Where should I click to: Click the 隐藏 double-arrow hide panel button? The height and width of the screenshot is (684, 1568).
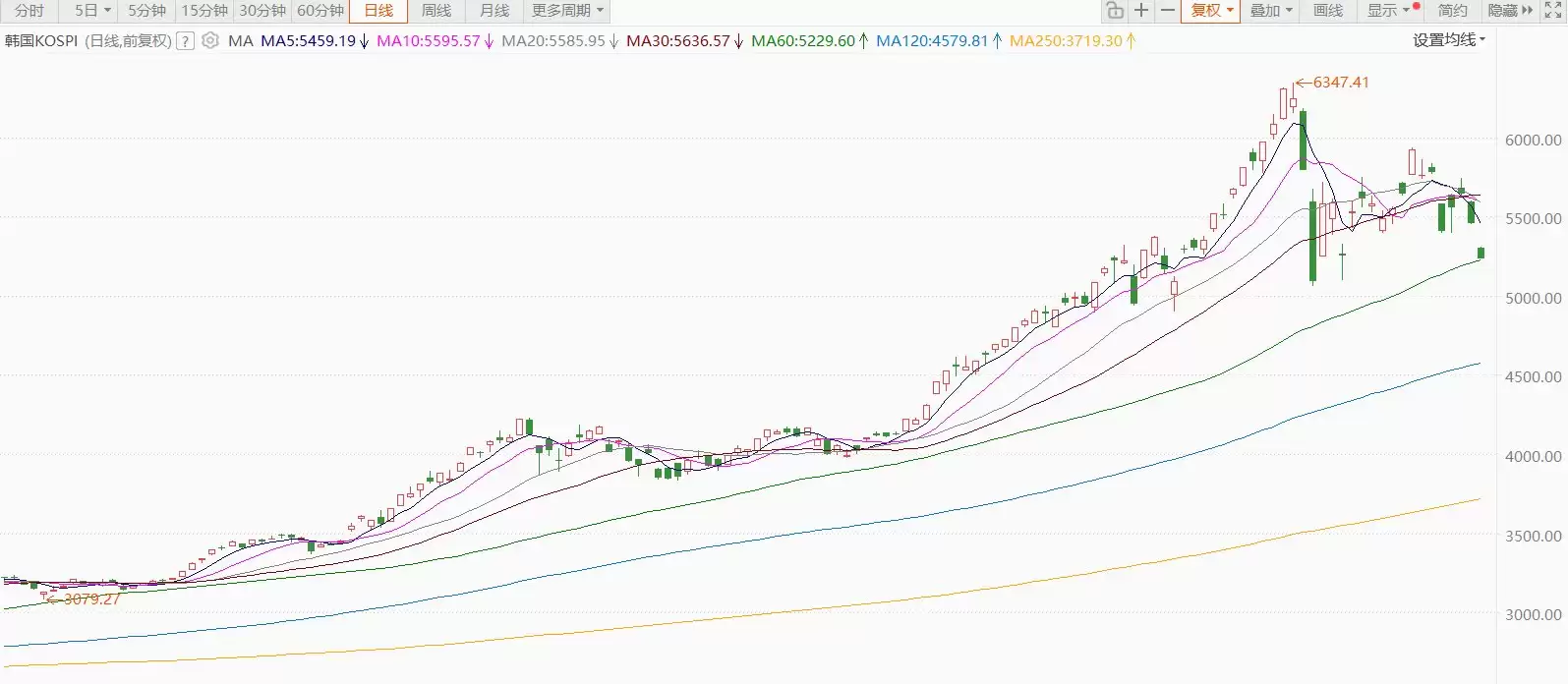[x=1510, y=11]
